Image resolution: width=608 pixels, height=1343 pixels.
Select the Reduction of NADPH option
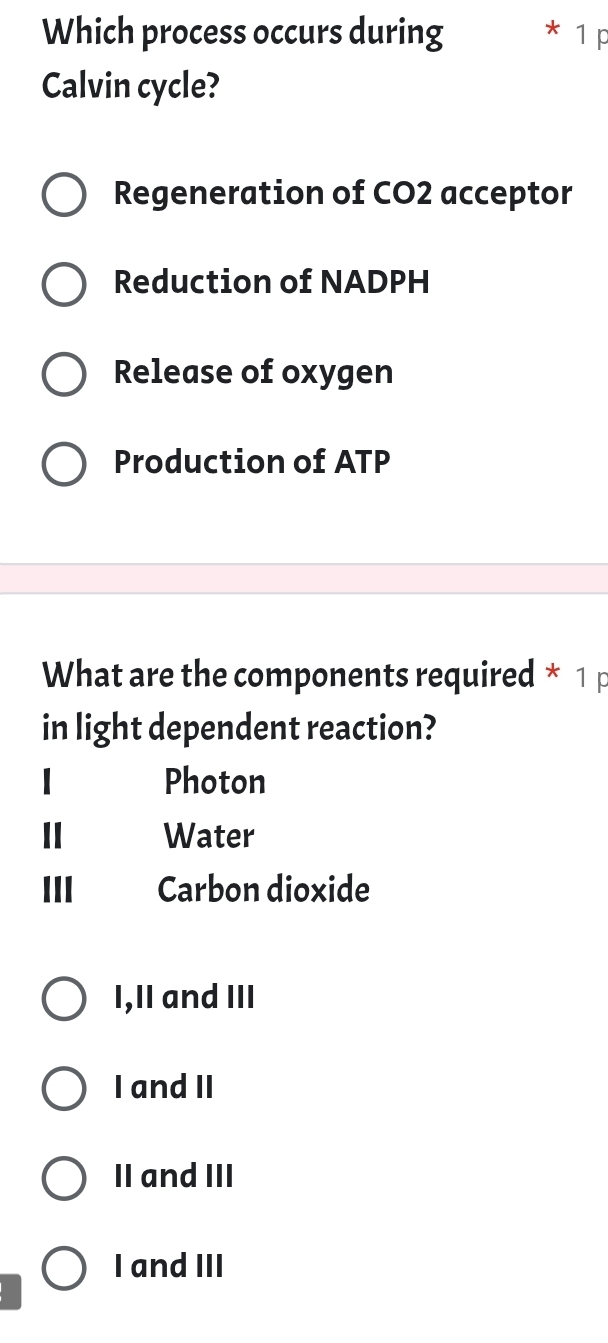[x=64, y=285]
